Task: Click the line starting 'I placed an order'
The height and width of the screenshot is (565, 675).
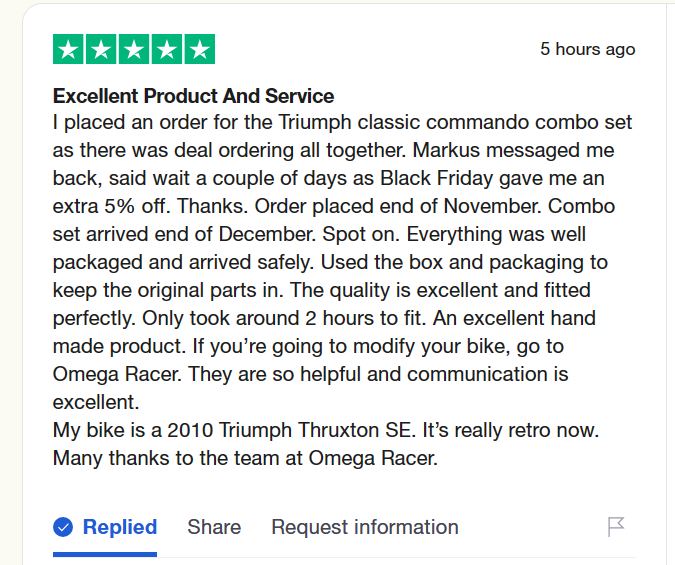Action: 342,122
